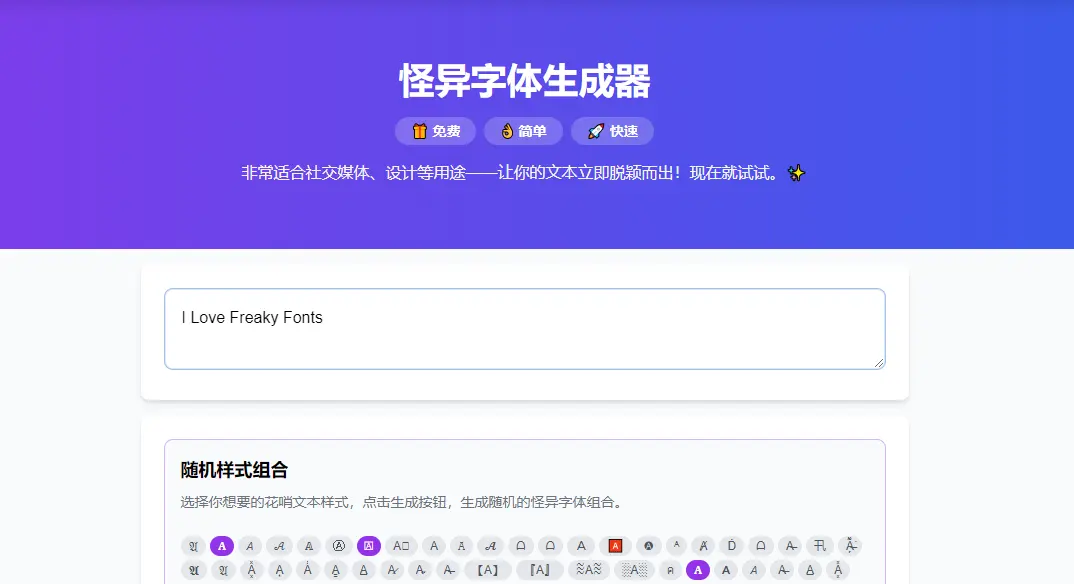Screen dimensions: 1074x584
Task: Deselect the purple squared-A style in top row
Action: pyautogui.click(x=366, y=546)
